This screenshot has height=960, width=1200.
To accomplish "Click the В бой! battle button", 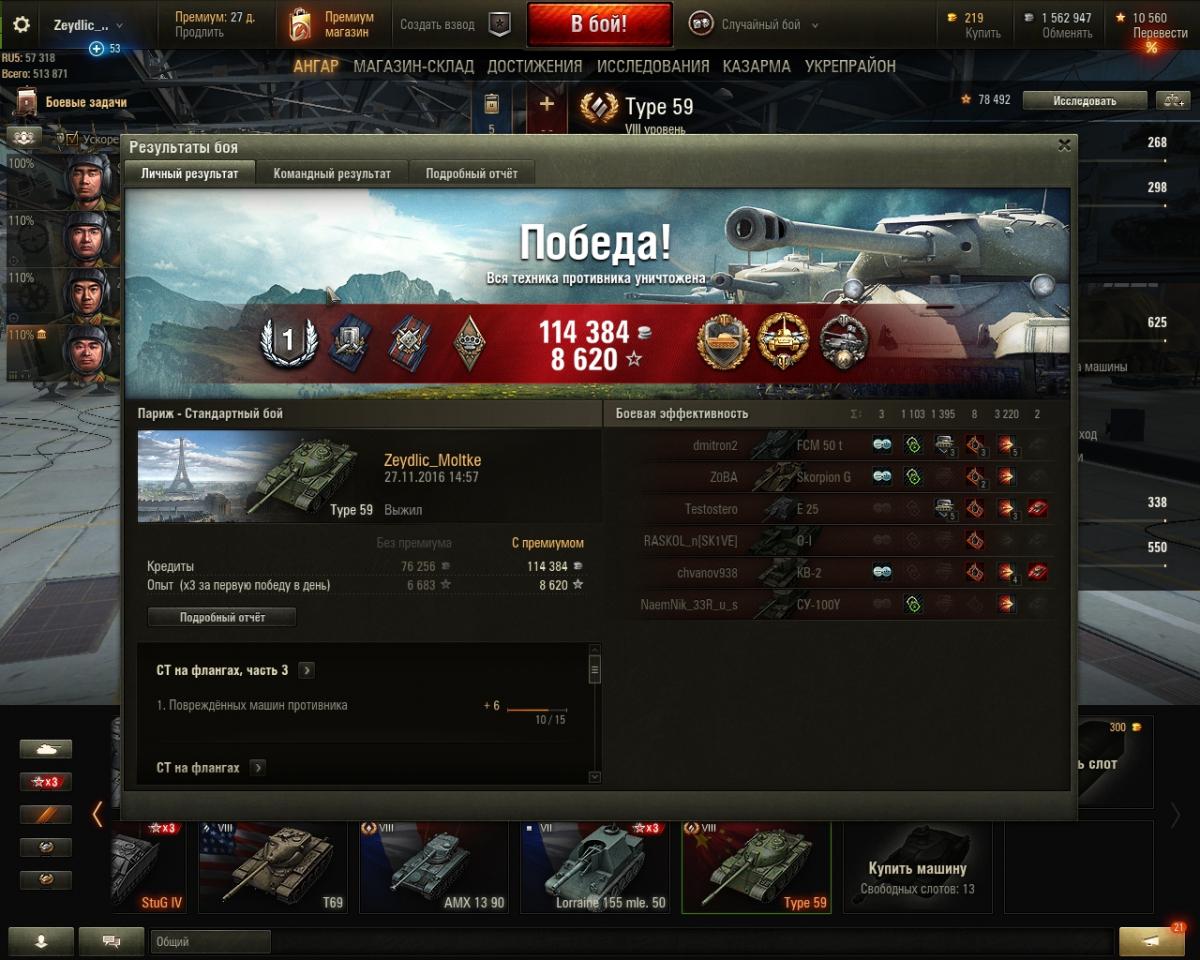I will [x=599, y=25].
